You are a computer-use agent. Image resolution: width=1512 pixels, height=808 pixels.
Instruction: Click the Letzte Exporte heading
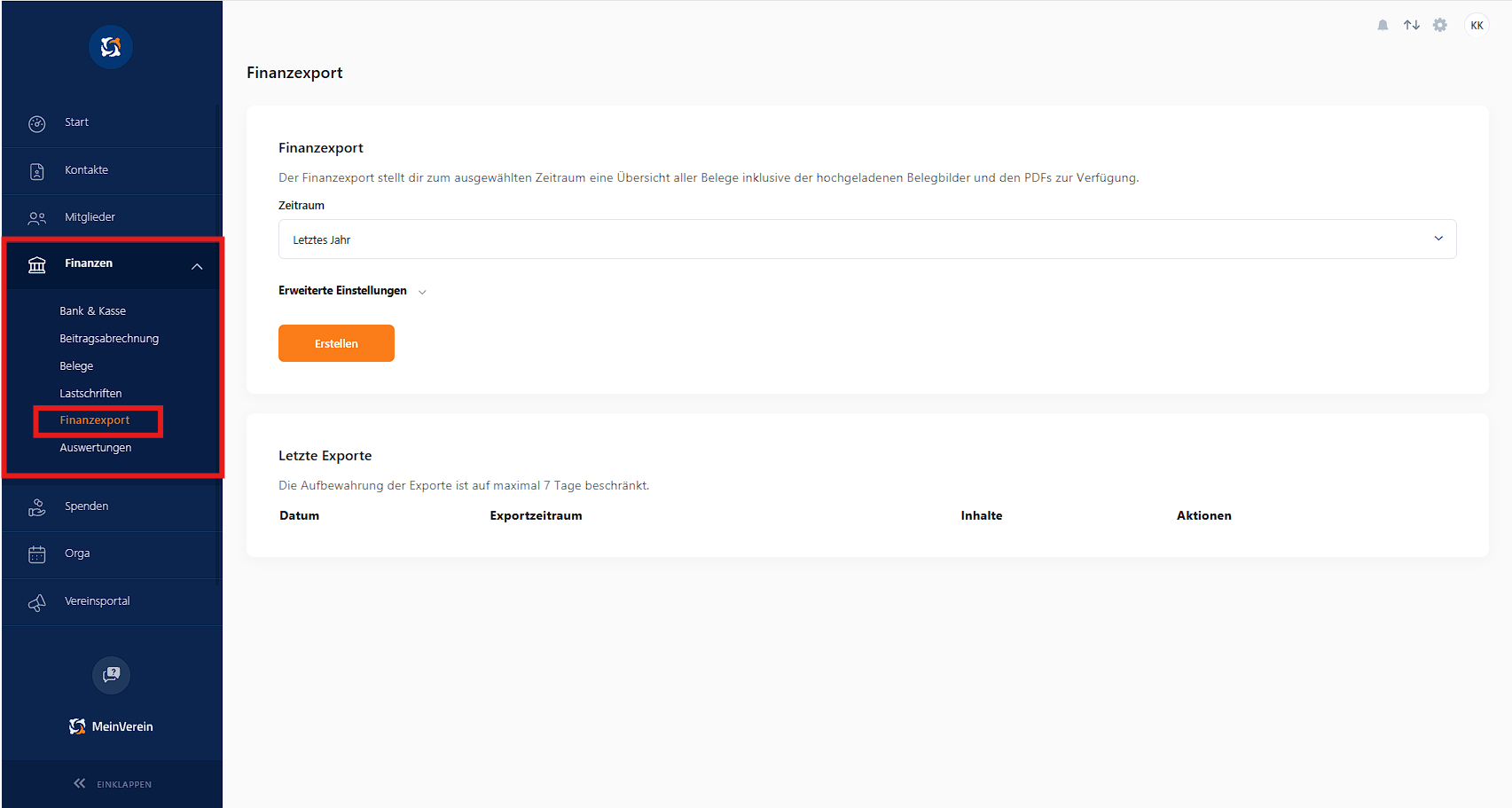tap(325, 456)
